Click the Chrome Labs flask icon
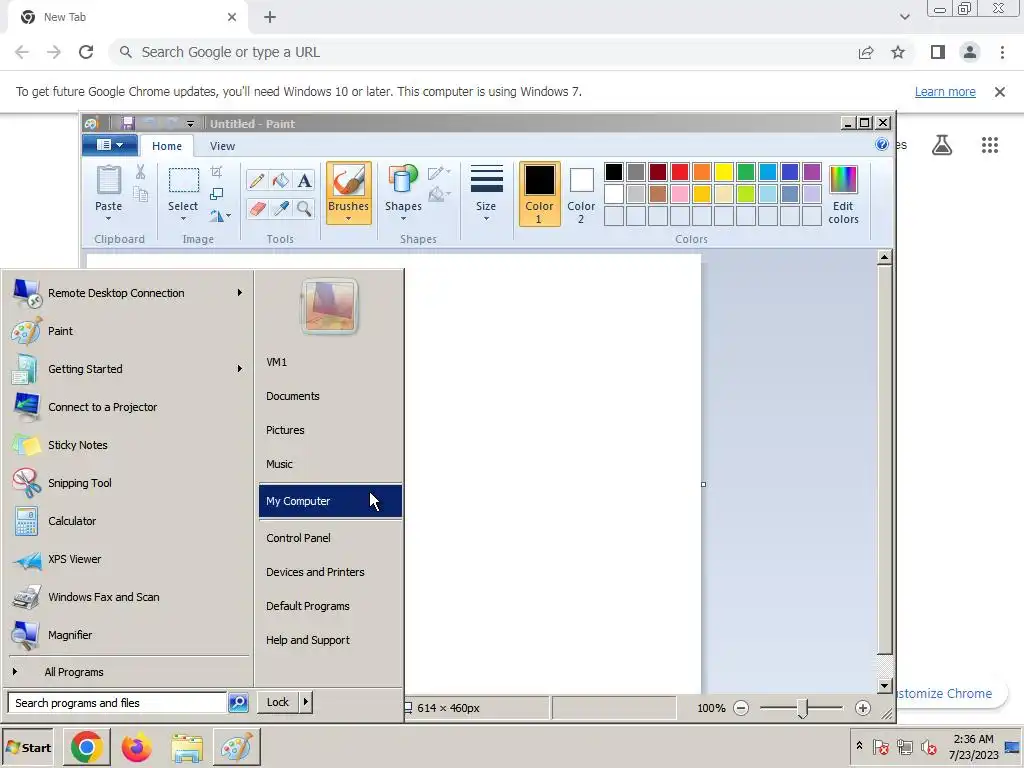This screenshot has height=768, width=1024. pos(942,145)
